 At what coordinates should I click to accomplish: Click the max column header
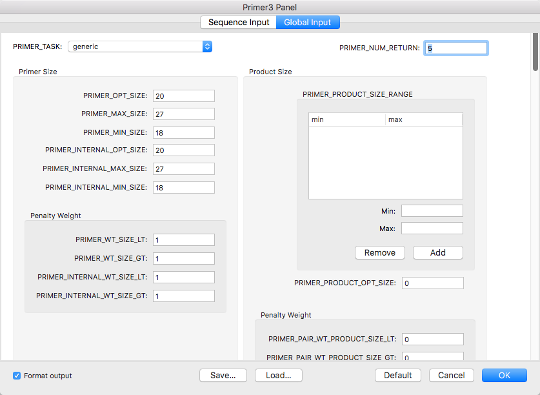[424, 119]
